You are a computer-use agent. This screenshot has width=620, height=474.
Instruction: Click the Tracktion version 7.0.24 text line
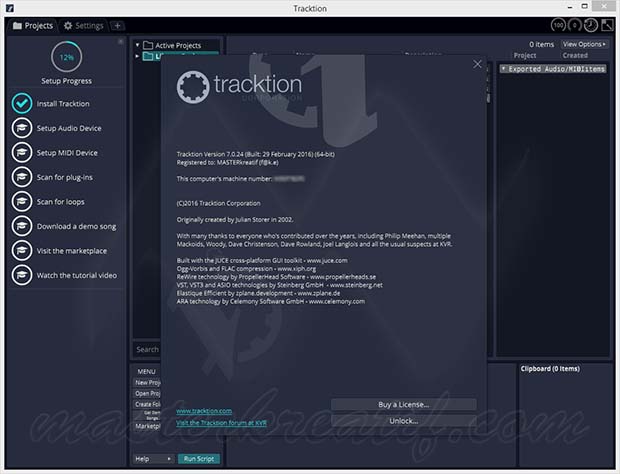click(255, 154)
